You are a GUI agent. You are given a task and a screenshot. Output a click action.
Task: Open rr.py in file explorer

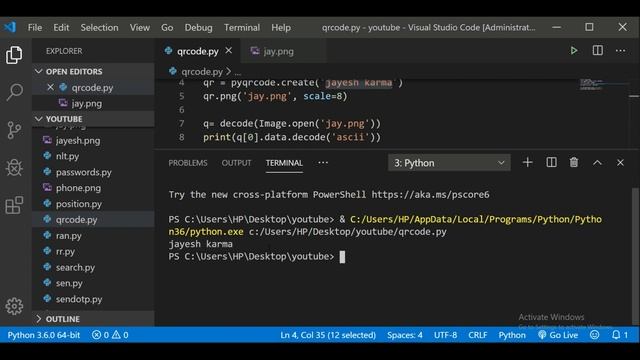93,251
